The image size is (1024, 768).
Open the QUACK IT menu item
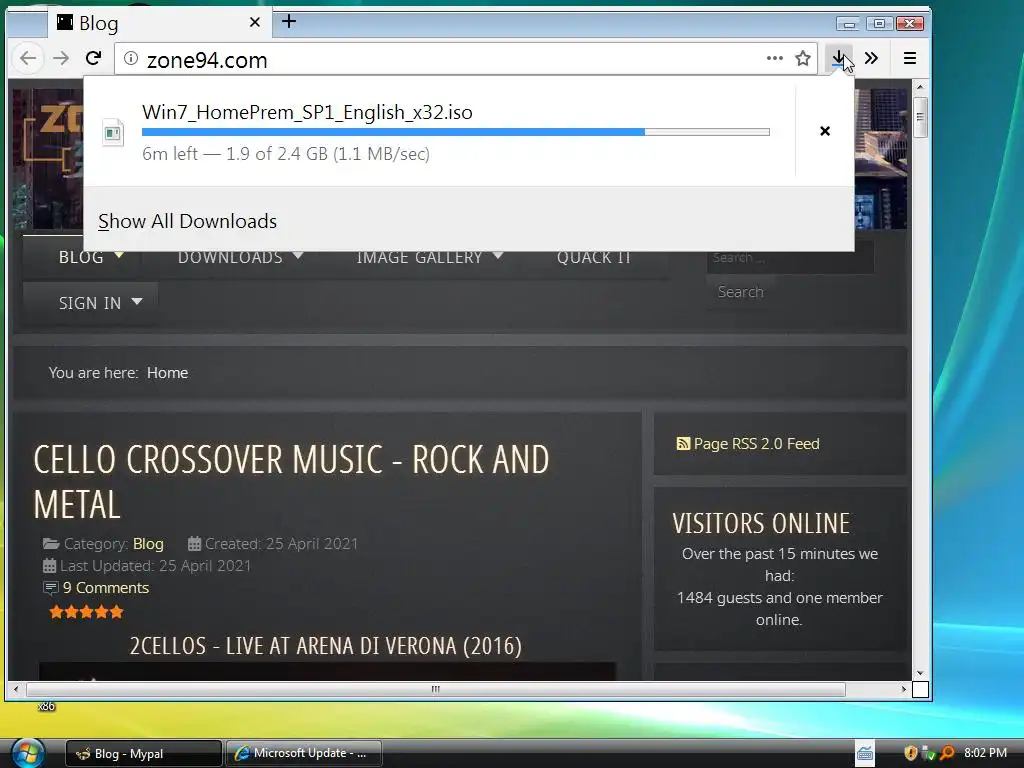594,257
